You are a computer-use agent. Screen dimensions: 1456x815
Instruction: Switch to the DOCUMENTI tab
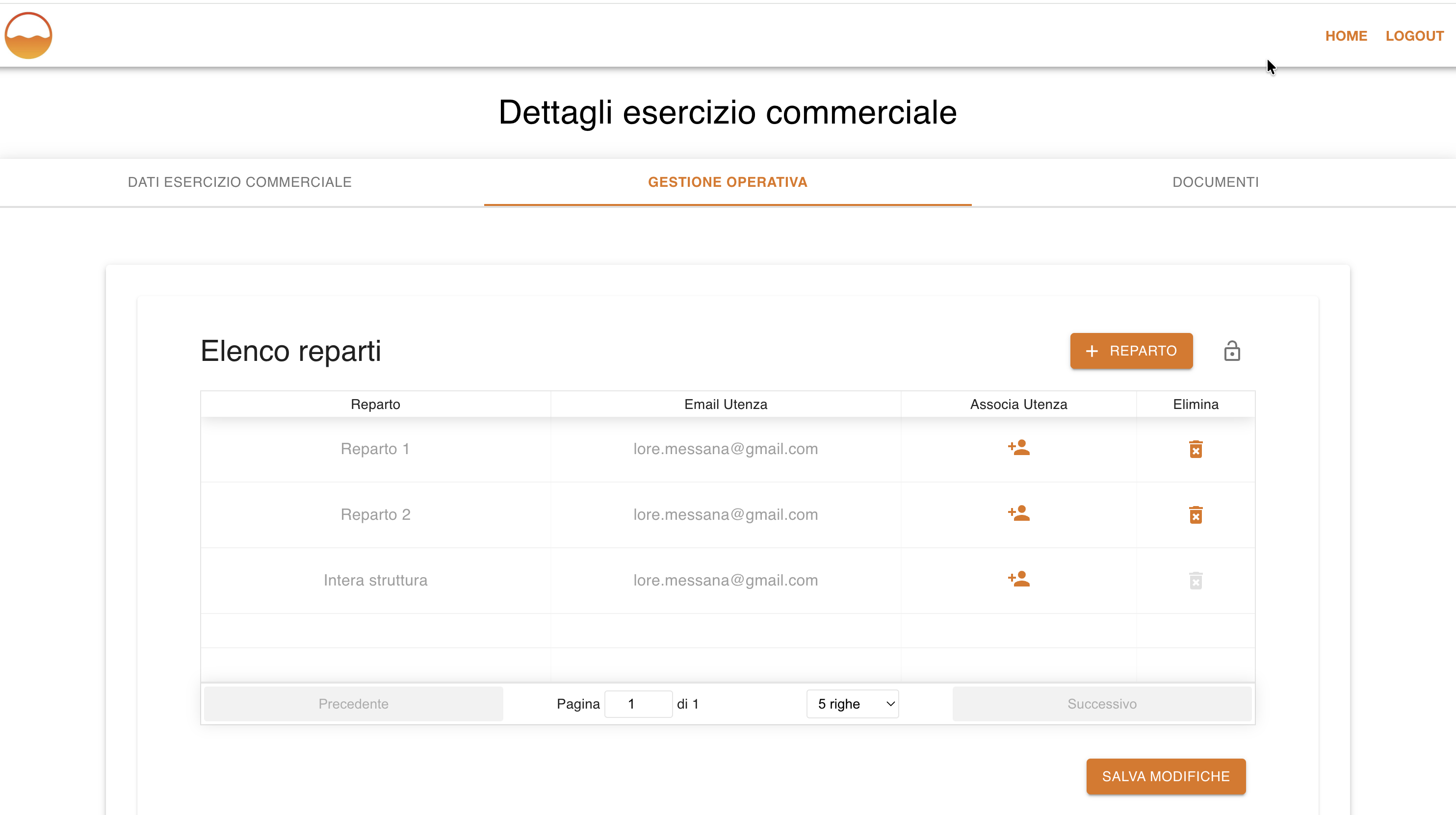coord(1215,182)
